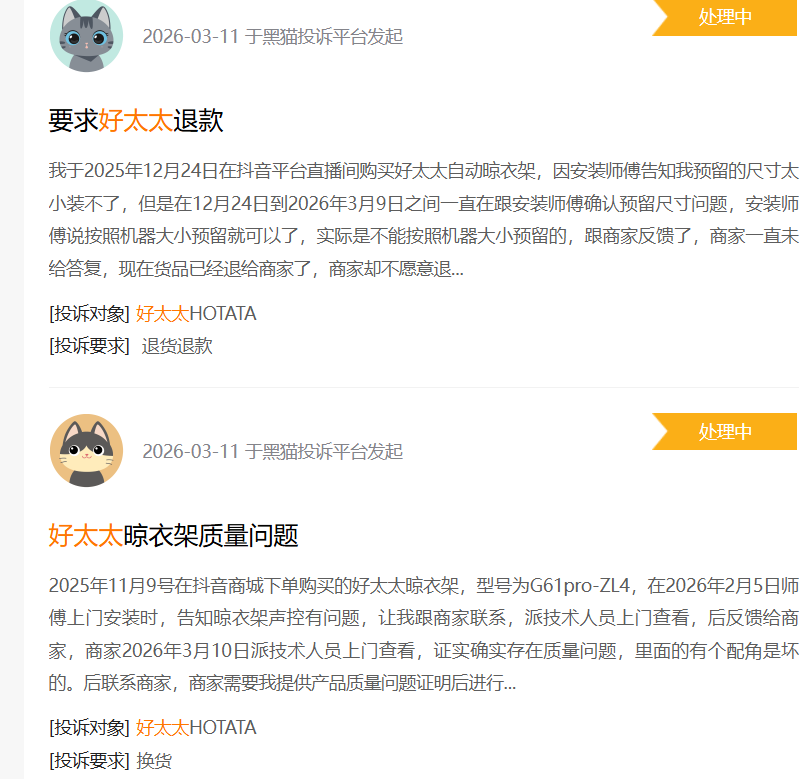Click the first 处理中 status badge
This screenshot has height=779, width=810.
[724, 18]
